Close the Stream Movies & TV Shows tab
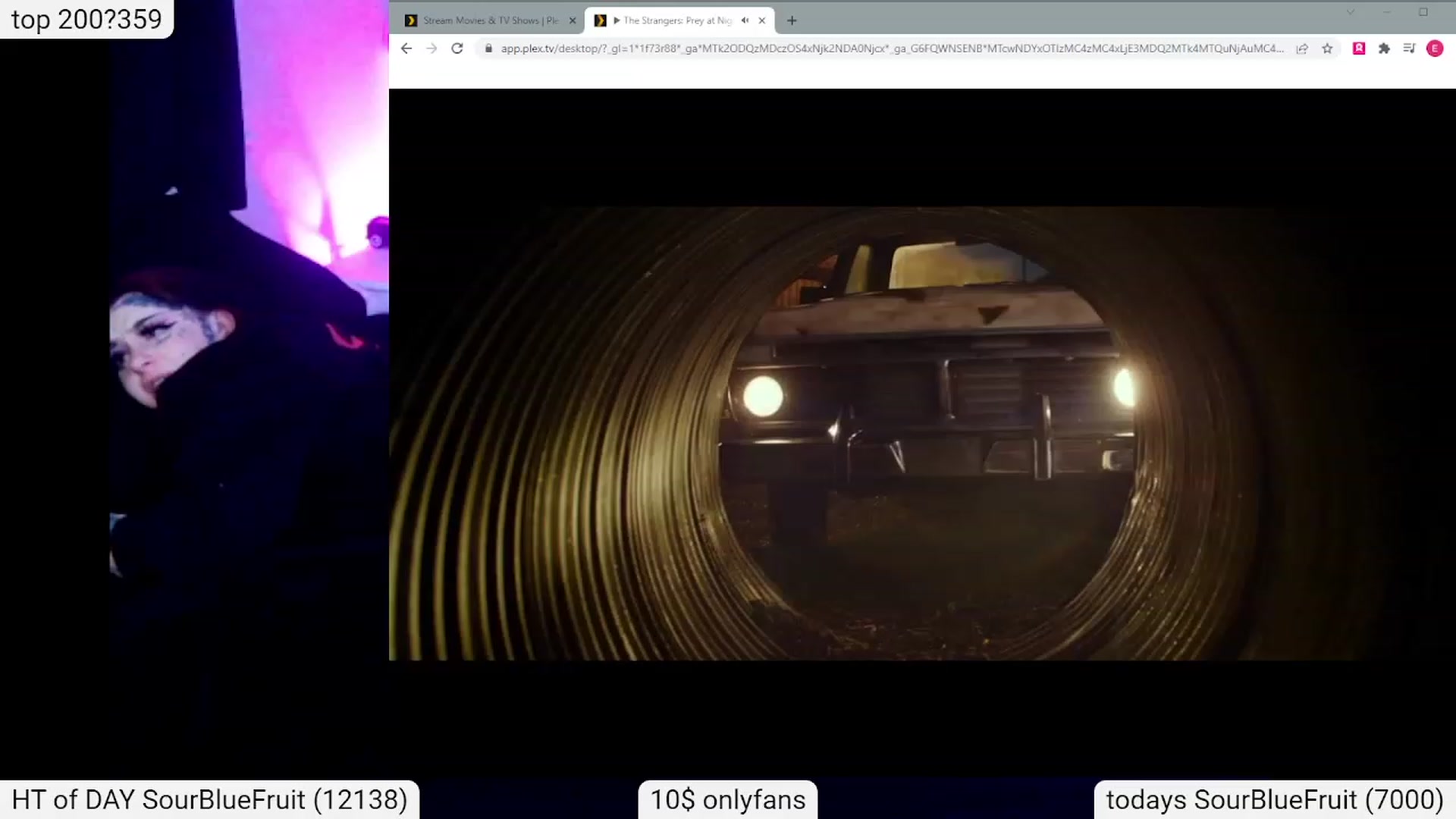This screenshot has height=819, width=1456. 573,20
